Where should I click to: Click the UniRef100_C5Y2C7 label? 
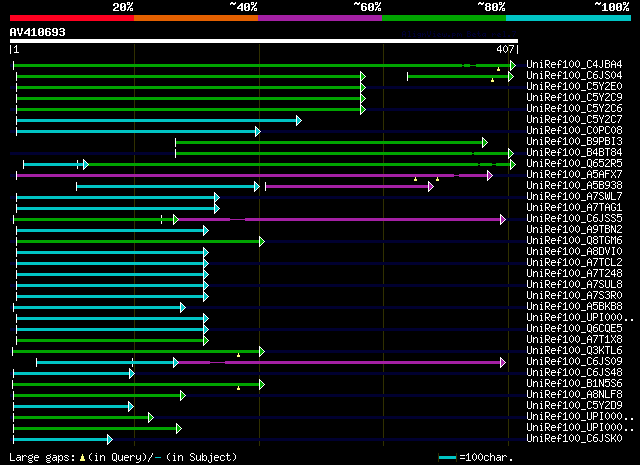[574, 120]
